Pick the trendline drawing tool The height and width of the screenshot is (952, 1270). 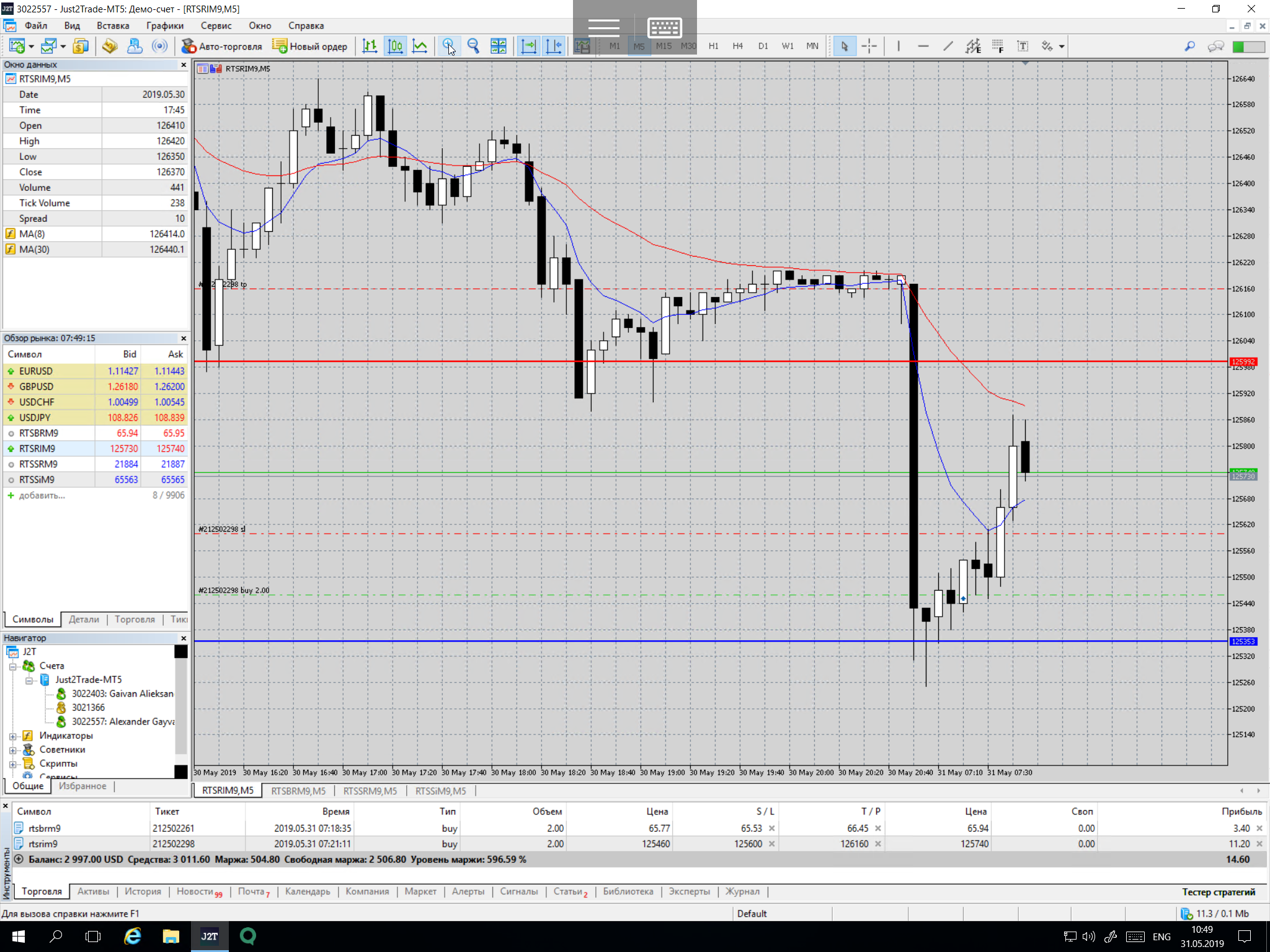pyautogui.click(x=948, y=46)
